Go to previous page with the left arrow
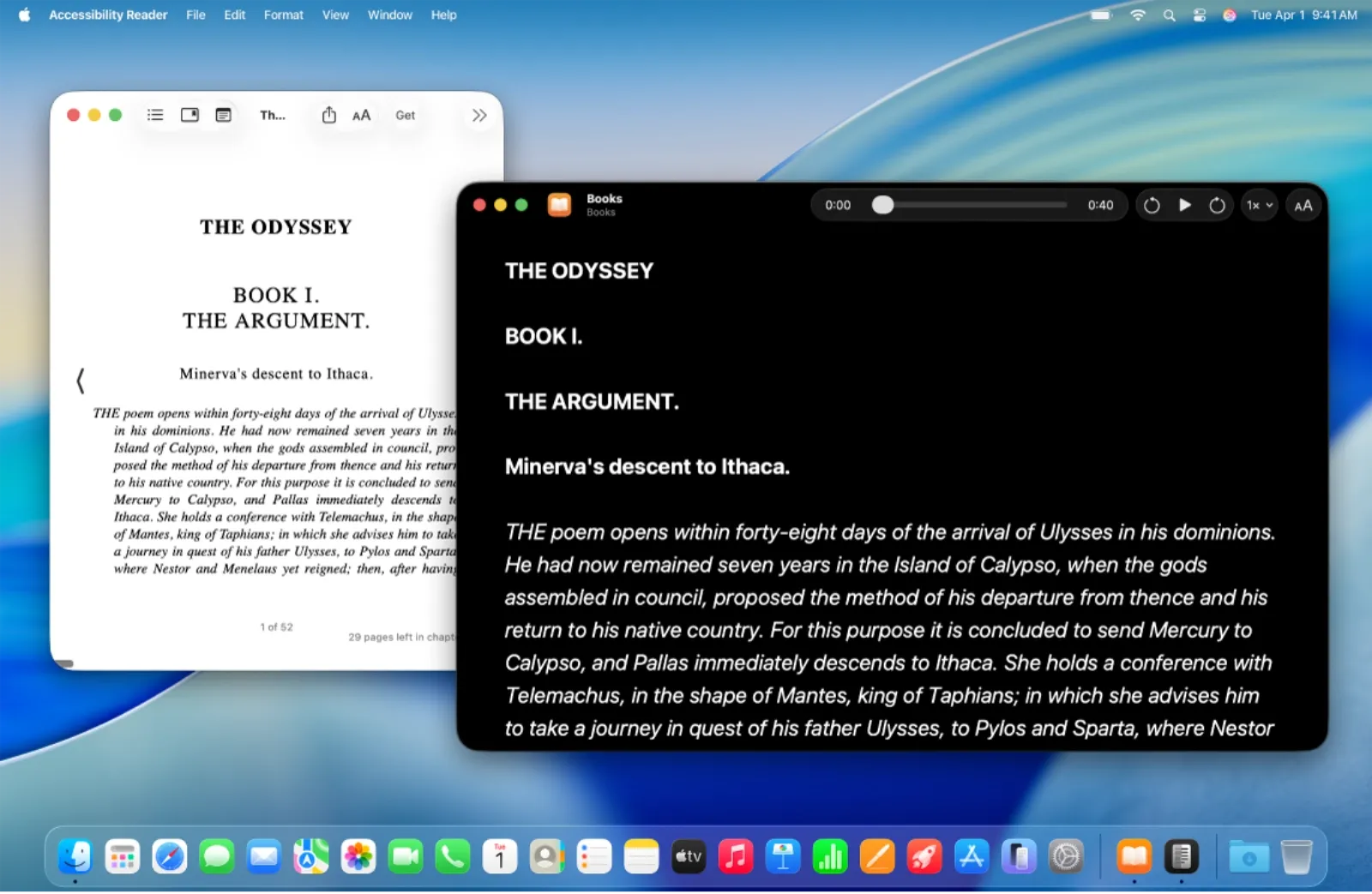1372x894 pixels. tap(80, 380)
